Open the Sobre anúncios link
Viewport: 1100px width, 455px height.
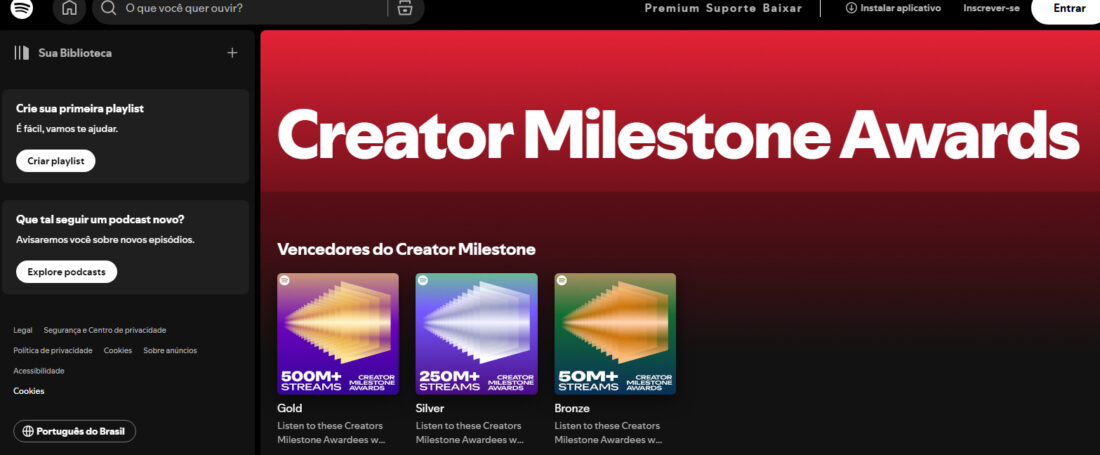coord(170,351)
